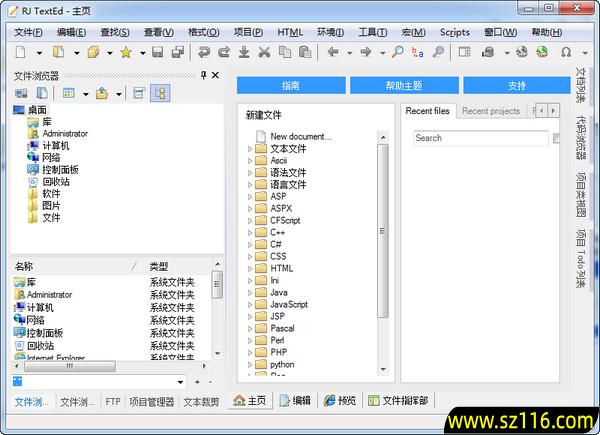Open the 编辑(E) menu
This screenshot has height=435, width=600.
[71, 33]
